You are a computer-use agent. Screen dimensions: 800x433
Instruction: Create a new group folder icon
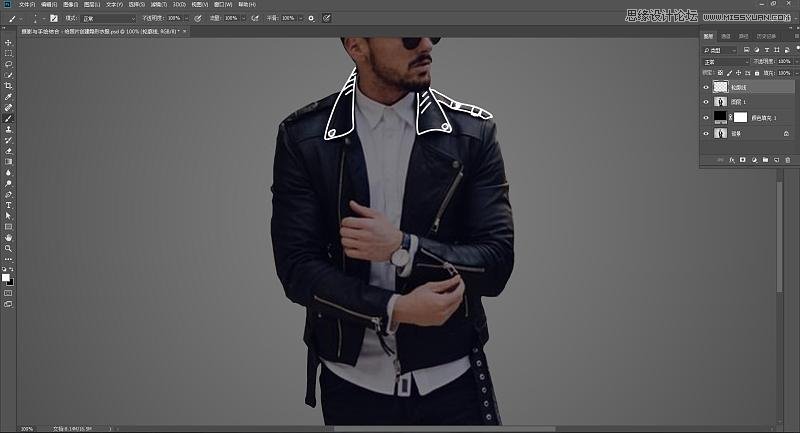(x=765, y=160)
